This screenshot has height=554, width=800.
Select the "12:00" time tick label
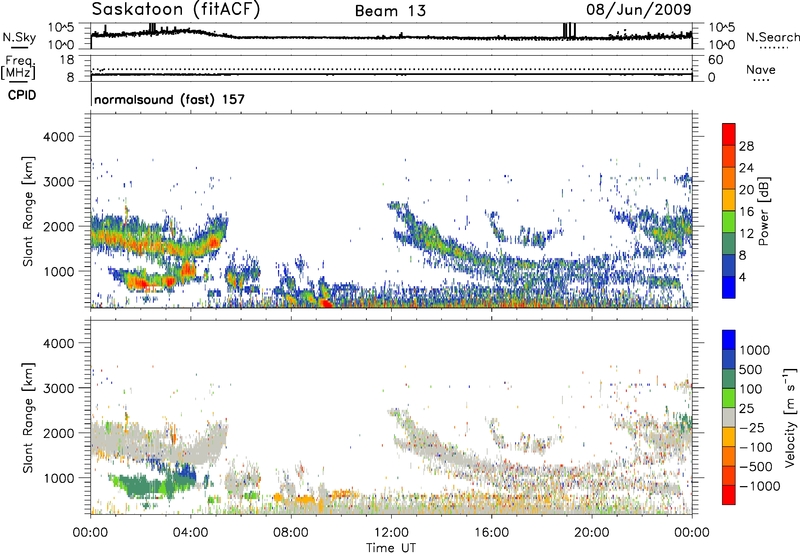pos(391,533)
